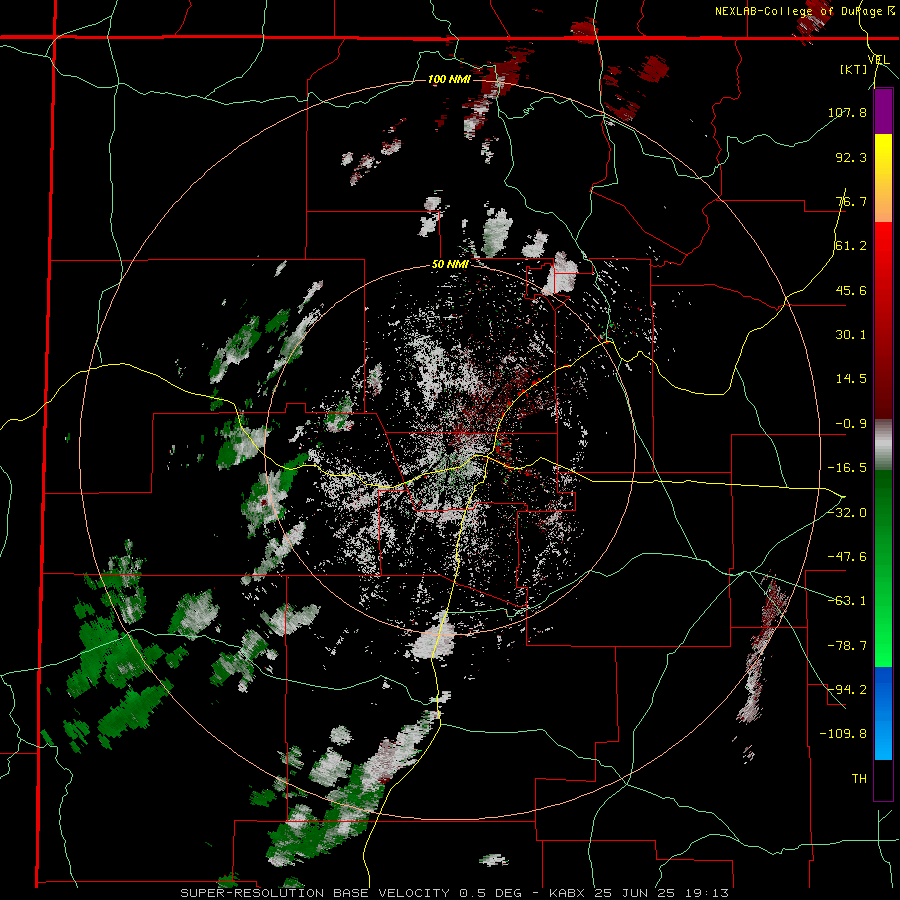
Task: Click the Super-Resolution Base Velocity caption
Action: tap(454, 893)
